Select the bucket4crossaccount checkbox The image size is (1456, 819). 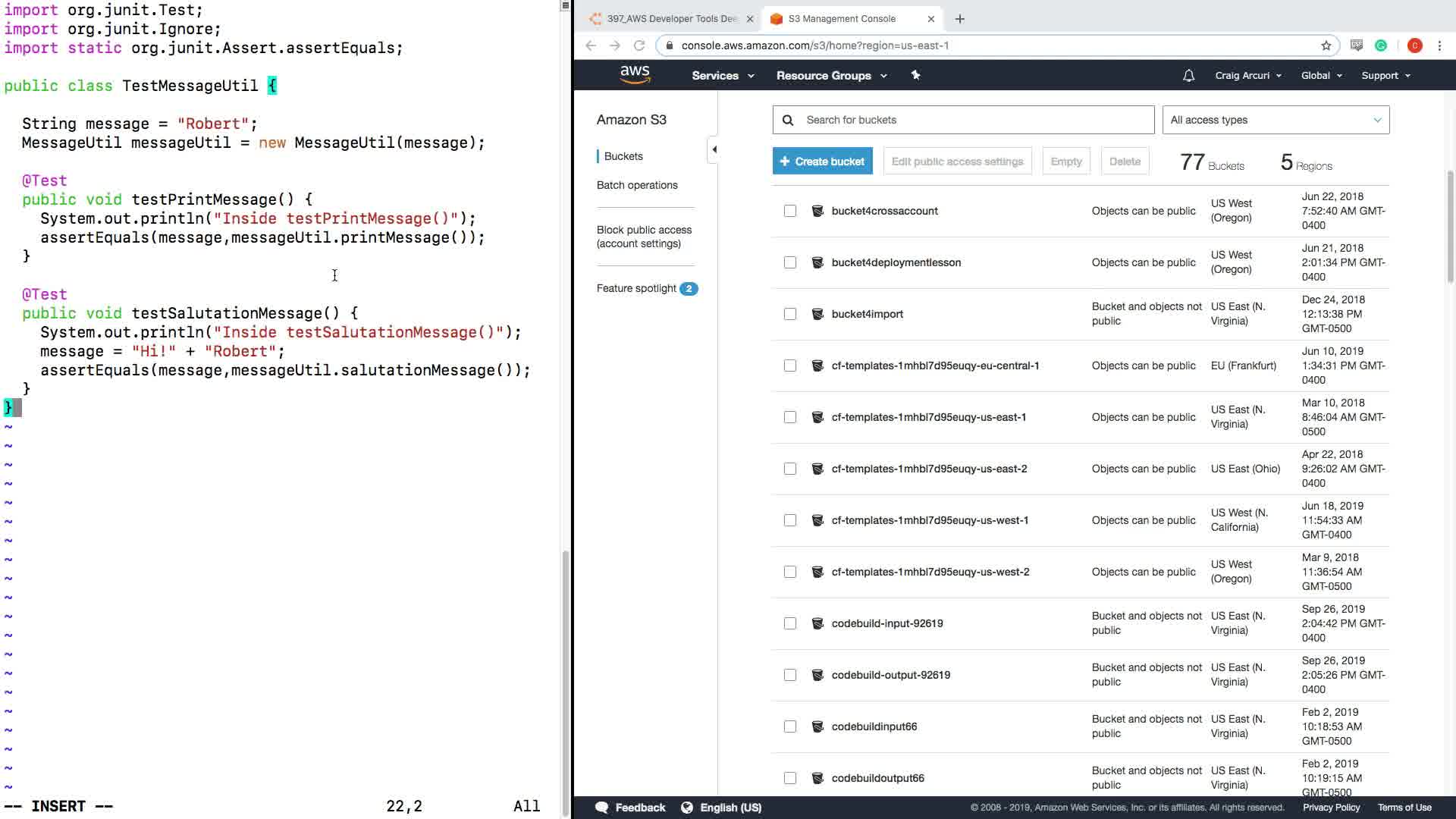coord(790,211)
